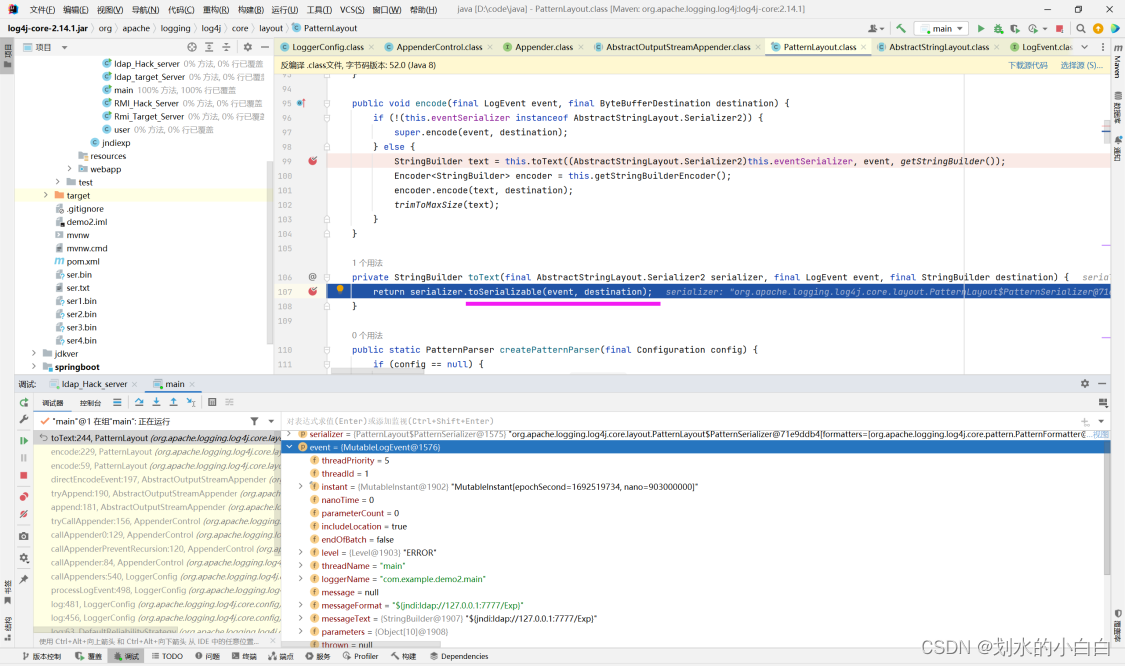The image size is (1125, 666).
Task: Mute breakpoints in debug sidebar
Action: click(x=24, y=515)
